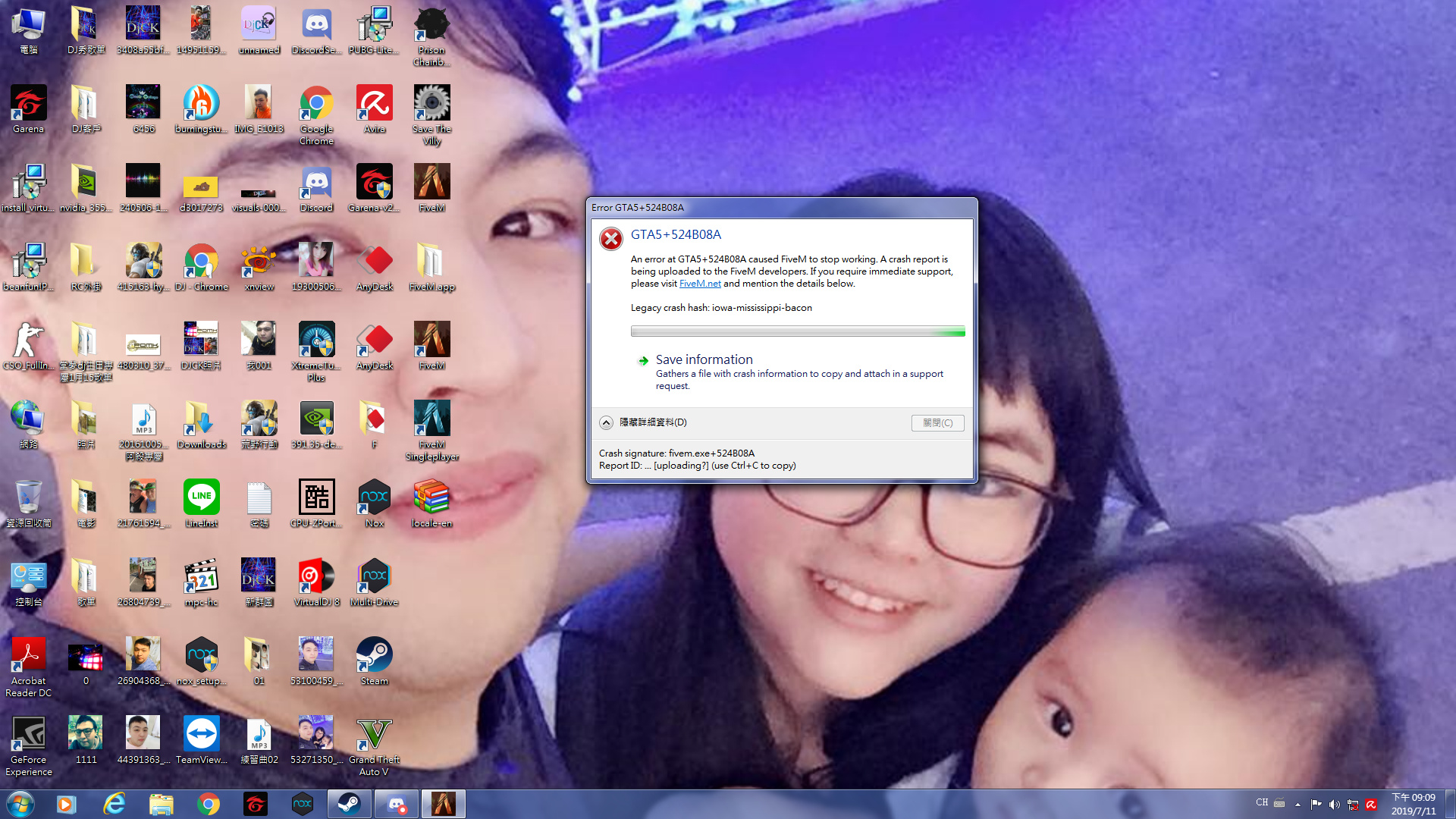Collapse the crash details section
This screenshot has width=1456, height=819.
pyautogui.click(x=607, y=422)
